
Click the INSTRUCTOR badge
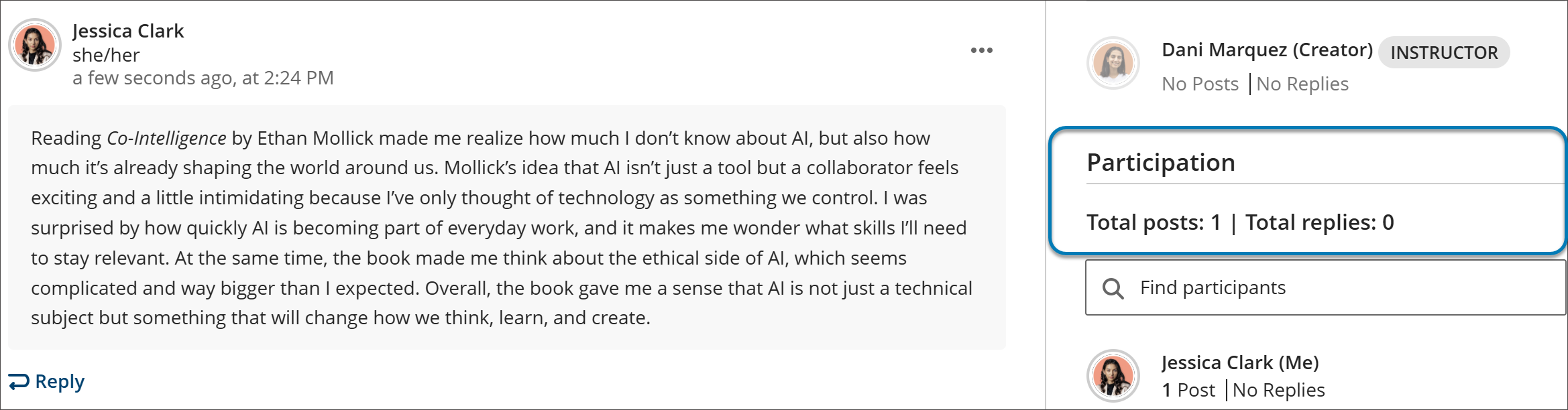click(1443, 52)
